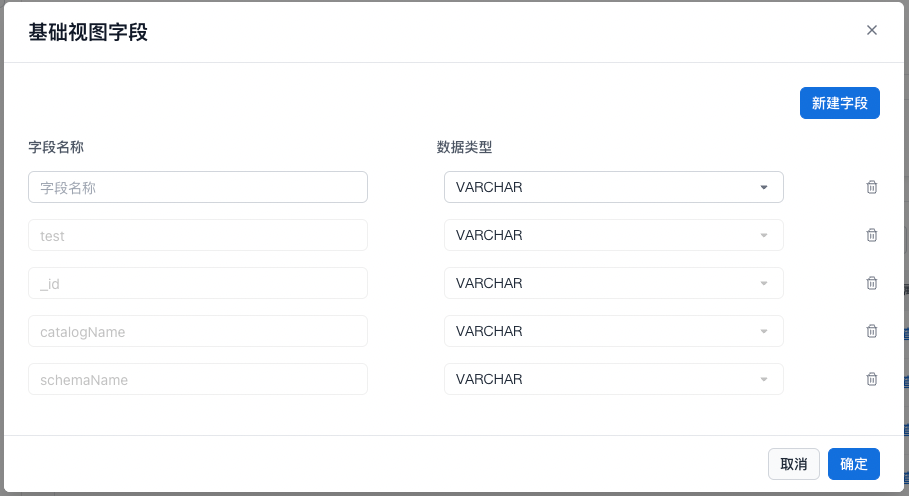Open data type dropdown for first row

[613, 187]
